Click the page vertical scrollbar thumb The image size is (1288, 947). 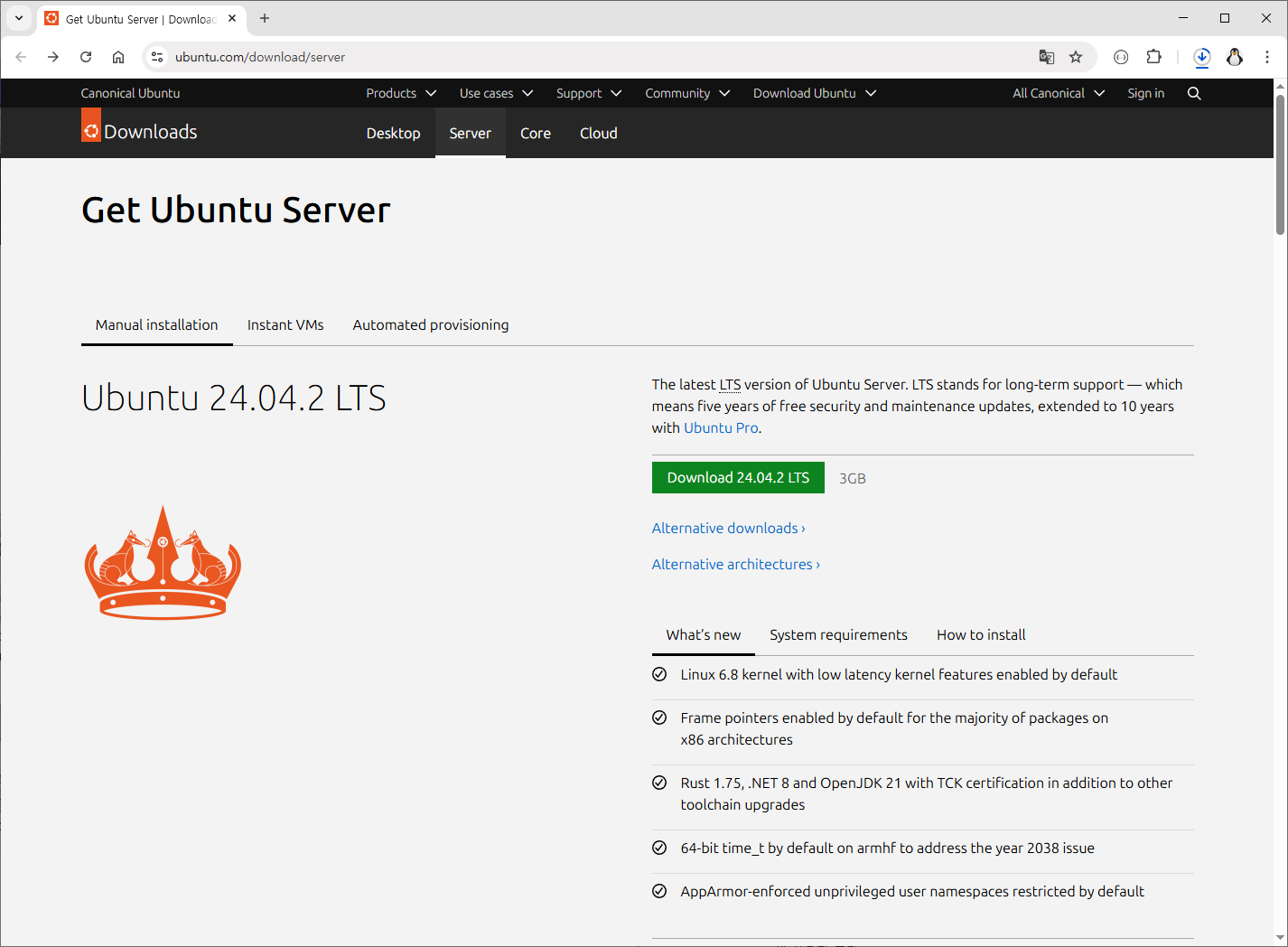coord(1280,164)
